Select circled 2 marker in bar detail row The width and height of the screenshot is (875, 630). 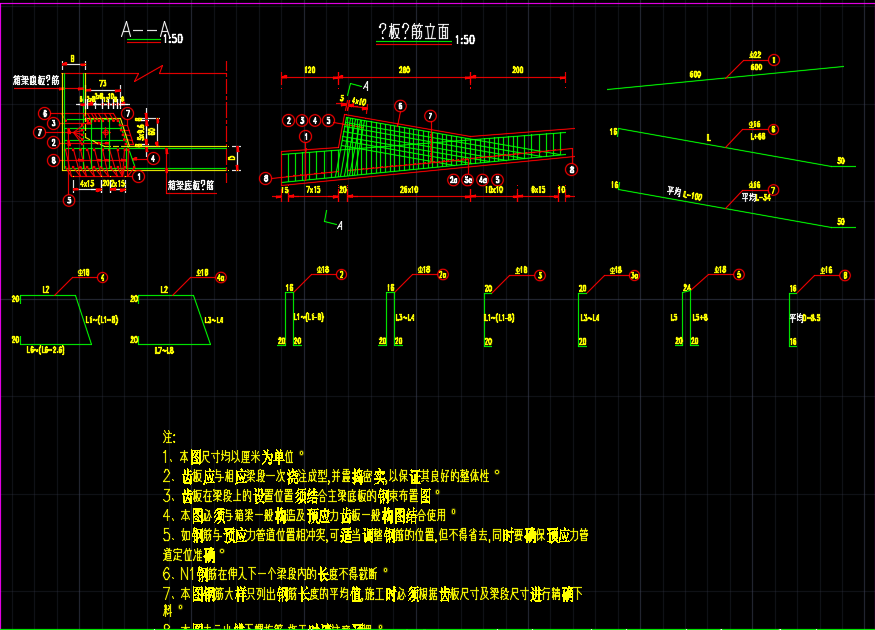341,274
